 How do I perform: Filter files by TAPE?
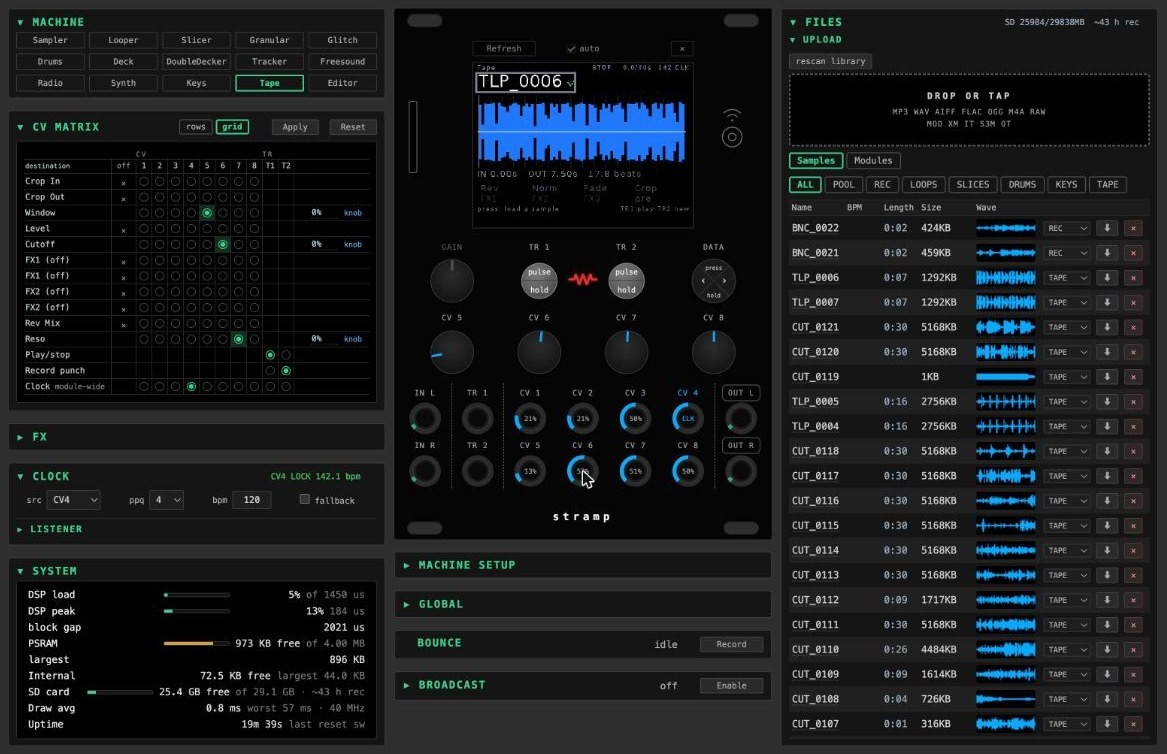(1107, 185)
